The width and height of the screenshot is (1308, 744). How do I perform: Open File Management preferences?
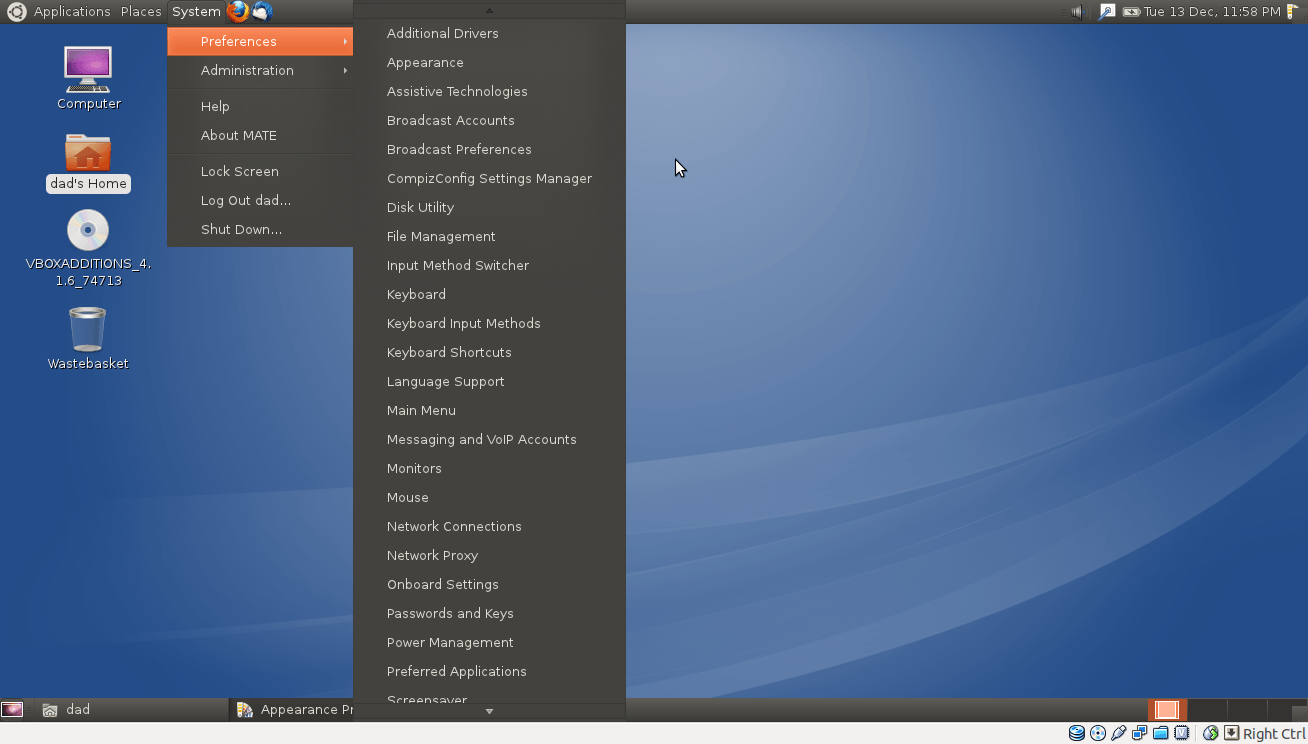click(x=489, y=236)
